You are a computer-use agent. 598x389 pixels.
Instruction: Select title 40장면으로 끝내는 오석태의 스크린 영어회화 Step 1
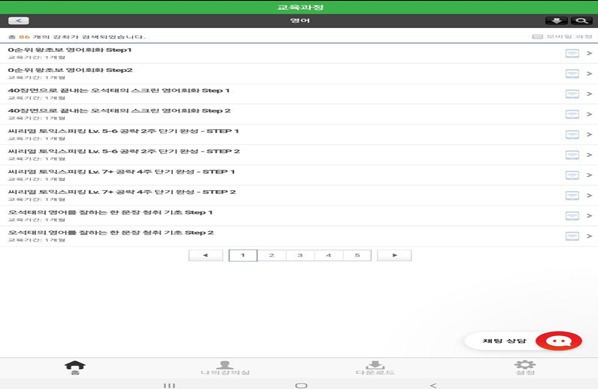[119, 90]
